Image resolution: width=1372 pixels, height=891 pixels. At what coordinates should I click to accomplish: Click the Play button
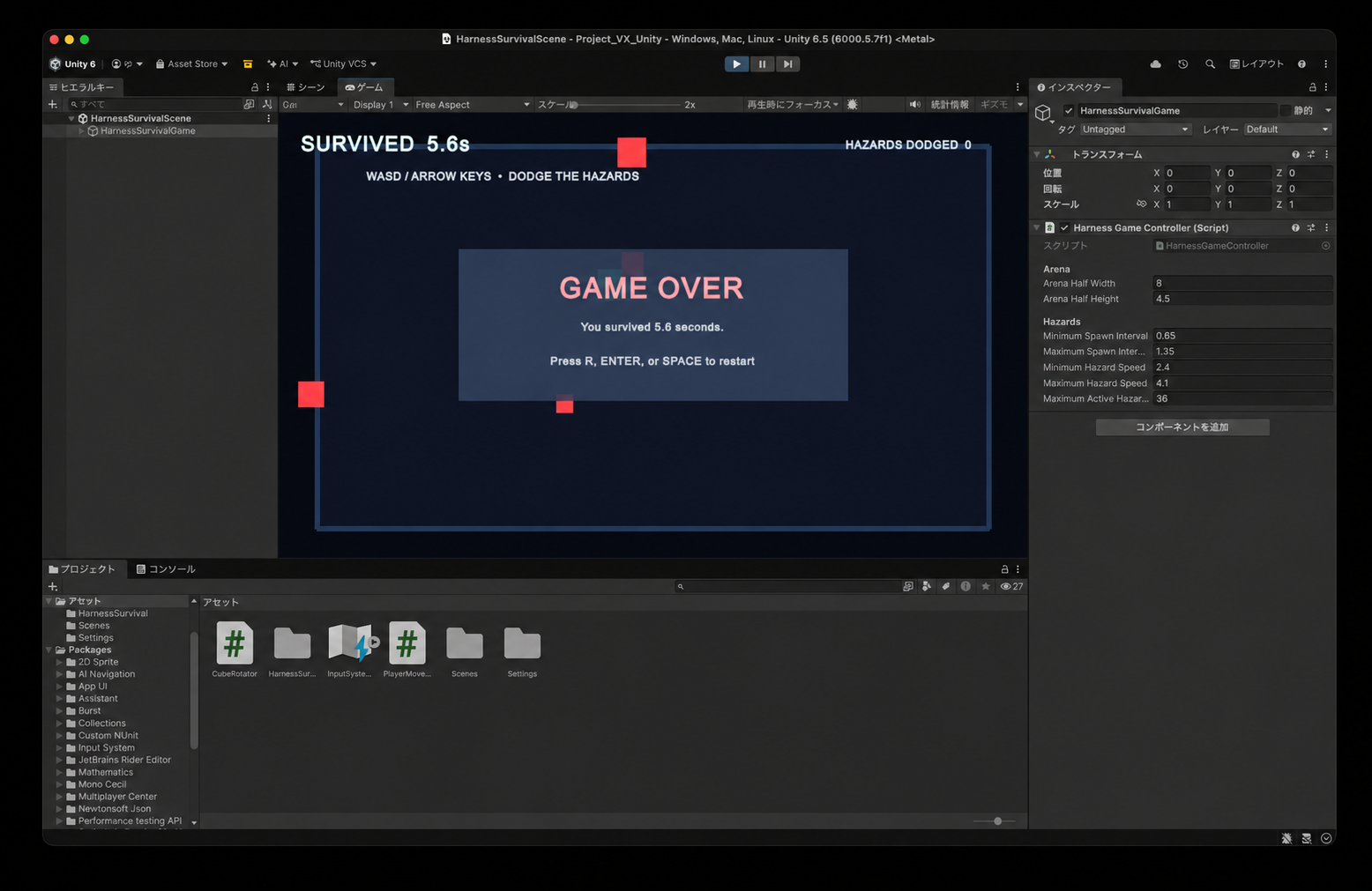click(736, 64)
